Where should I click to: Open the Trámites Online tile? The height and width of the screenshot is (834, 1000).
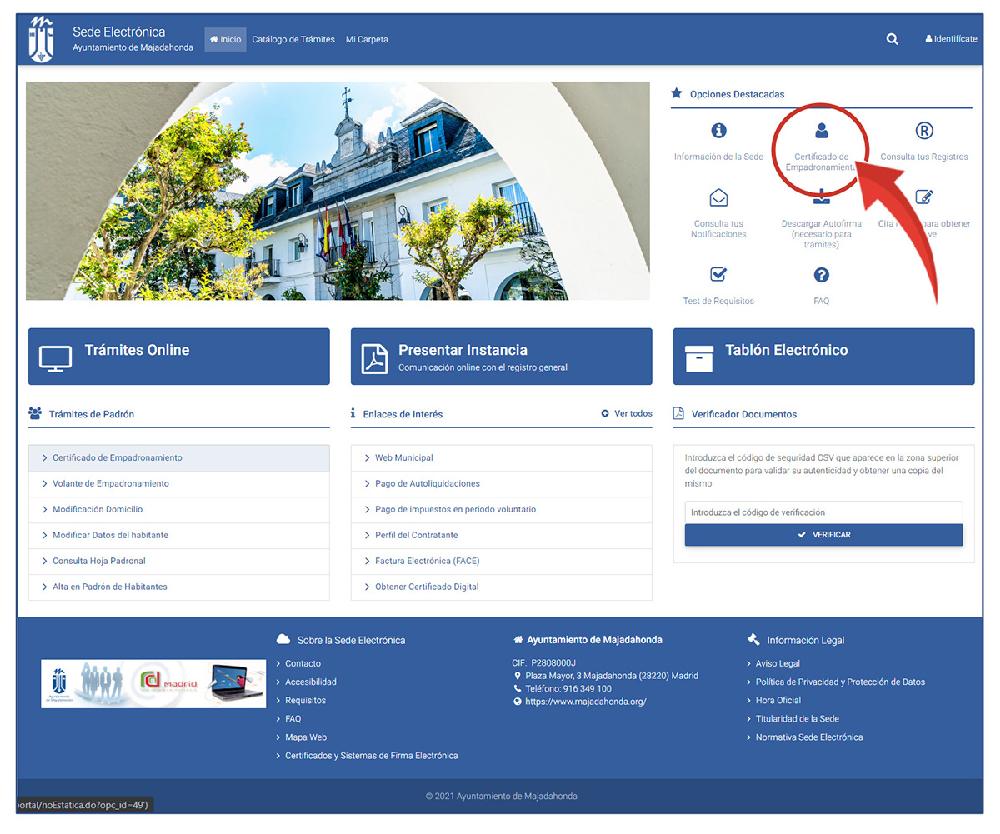tap(178, 356)
